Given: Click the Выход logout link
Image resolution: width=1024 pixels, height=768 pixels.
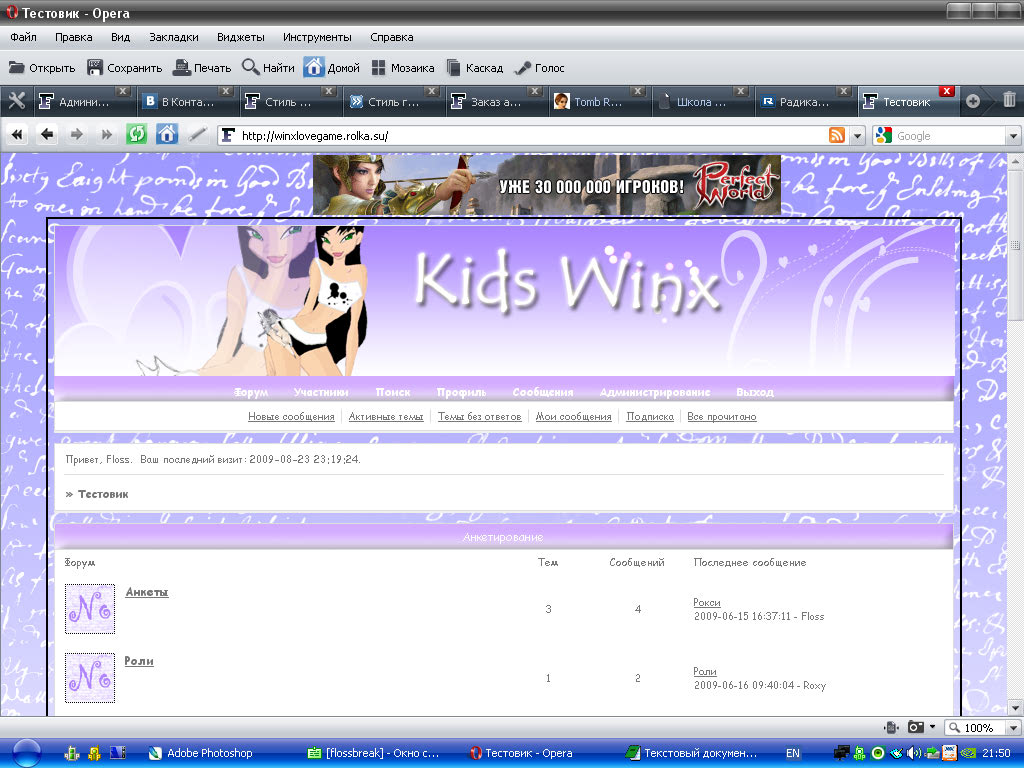Looking at the screenshot, I should (754, 392).
